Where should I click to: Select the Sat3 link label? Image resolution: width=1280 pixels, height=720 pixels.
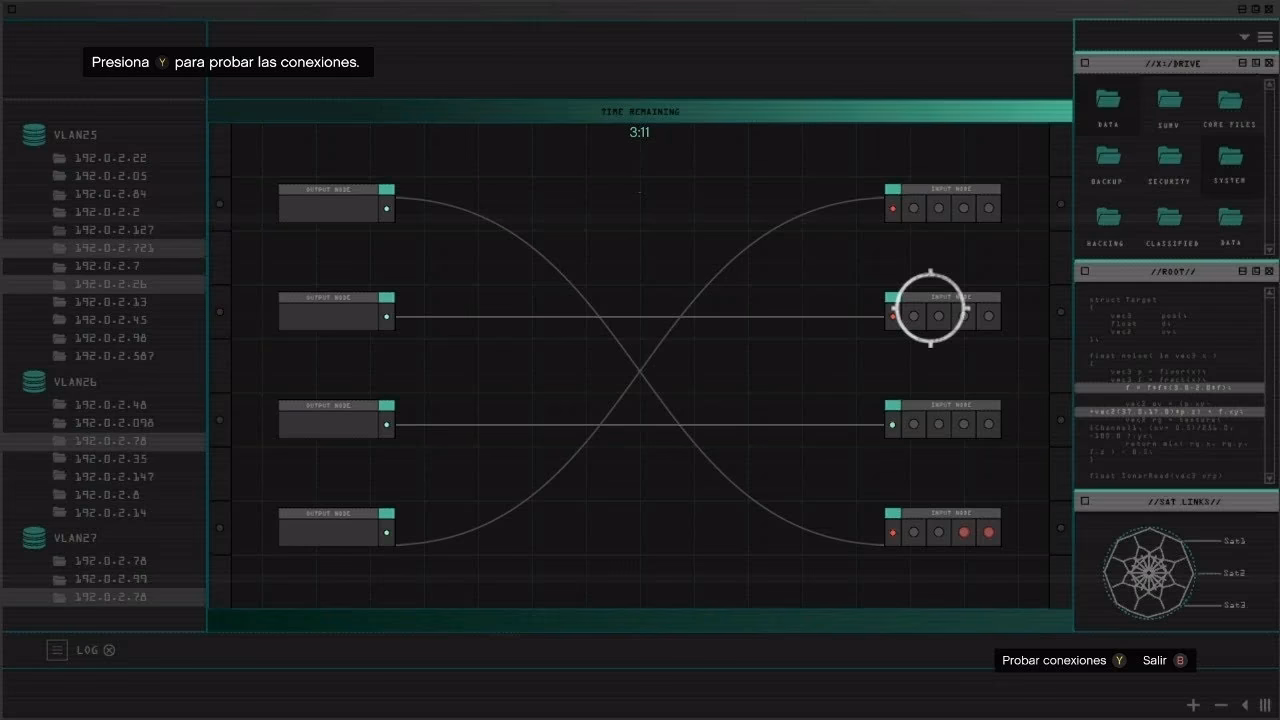click(1235, 605)
